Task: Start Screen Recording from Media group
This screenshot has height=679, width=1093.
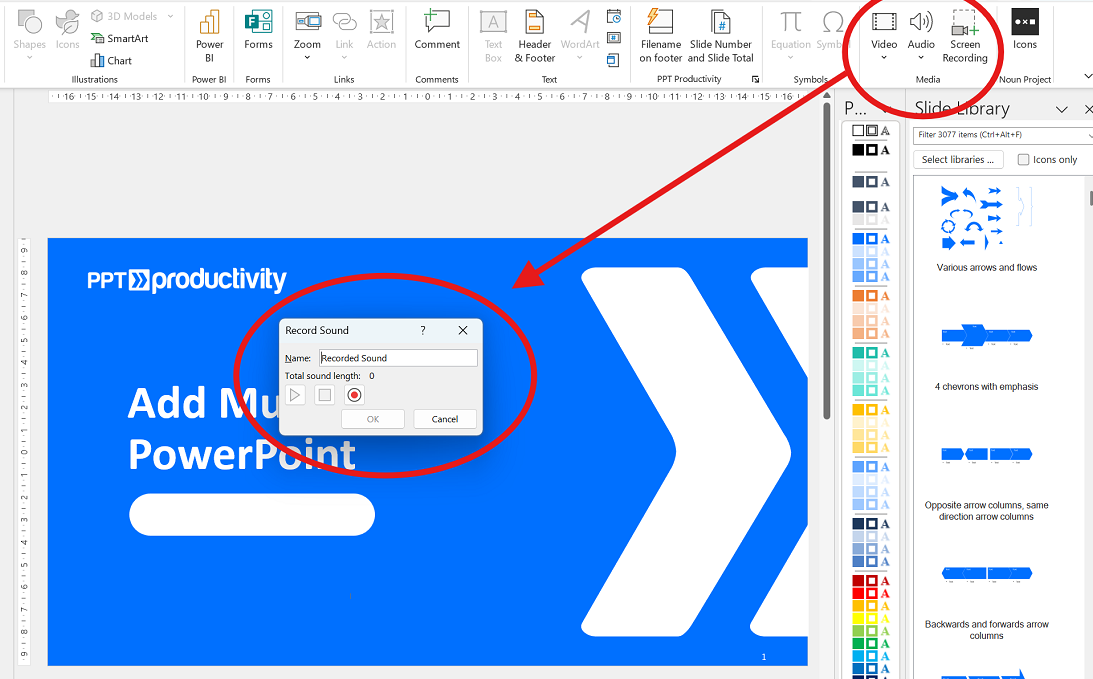Action: (x=964, y=36)
